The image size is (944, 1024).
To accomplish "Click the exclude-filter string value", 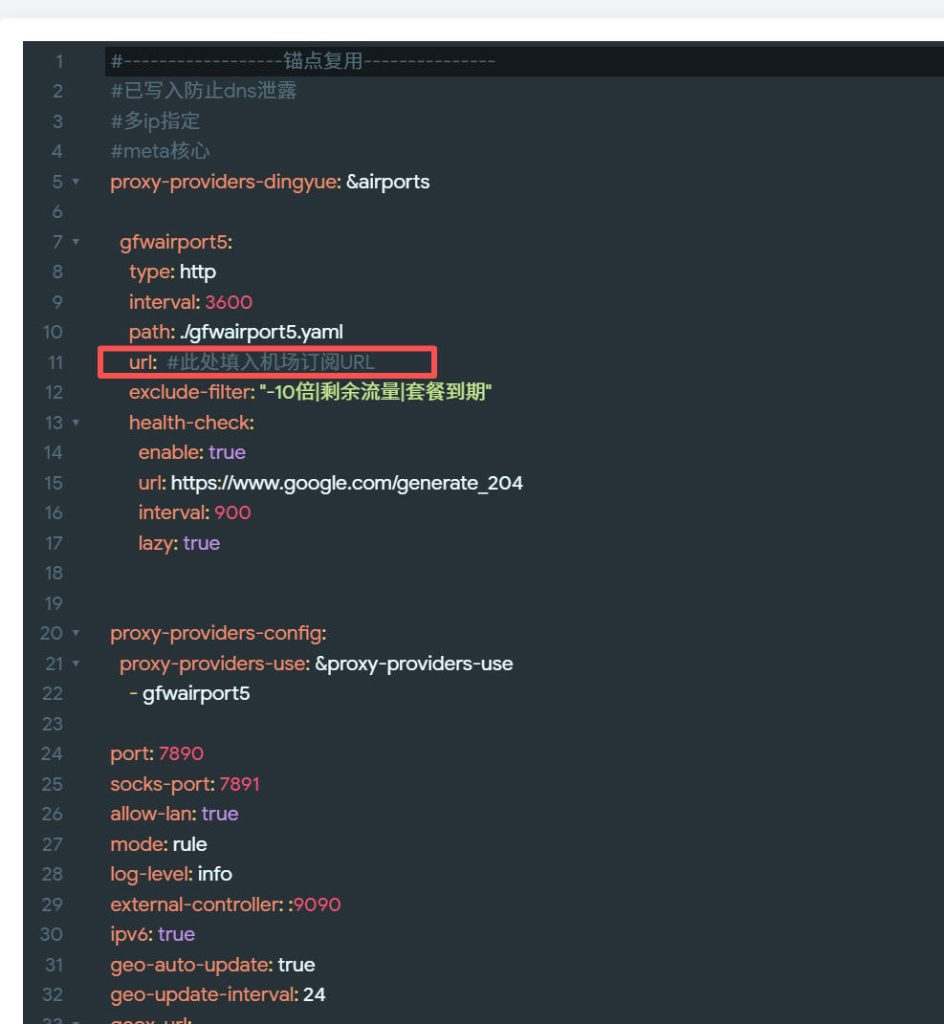I will (375, 392).
